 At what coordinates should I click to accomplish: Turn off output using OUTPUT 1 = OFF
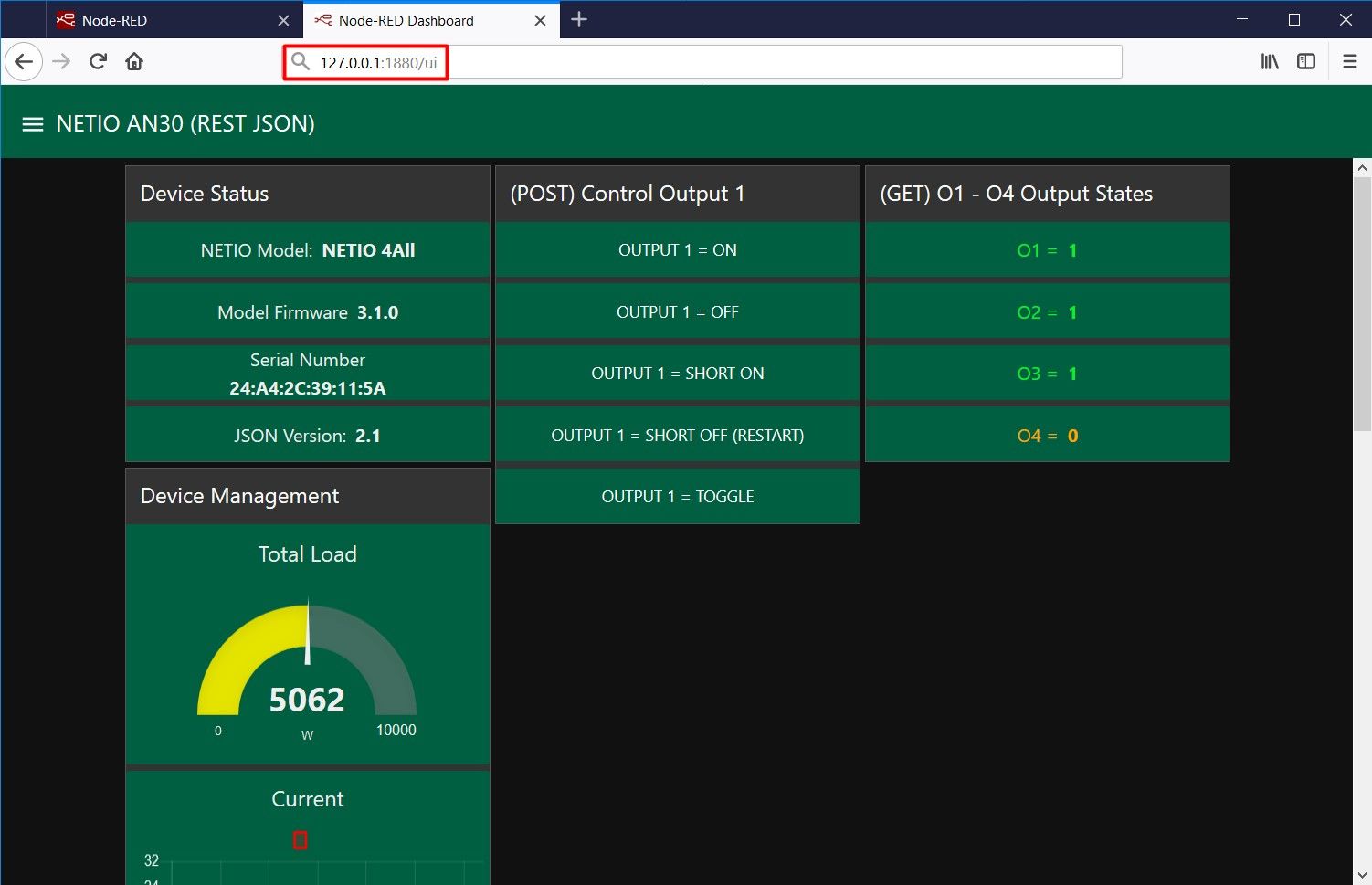click(x=677, y=311)
